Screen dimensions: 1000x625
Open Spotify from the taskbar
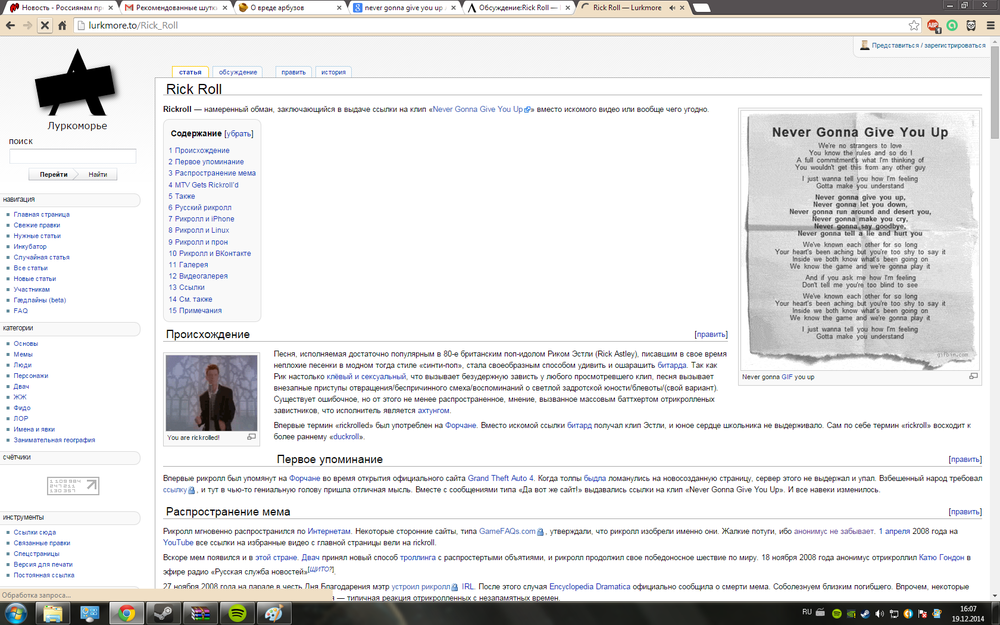click(x=237, y=612)
